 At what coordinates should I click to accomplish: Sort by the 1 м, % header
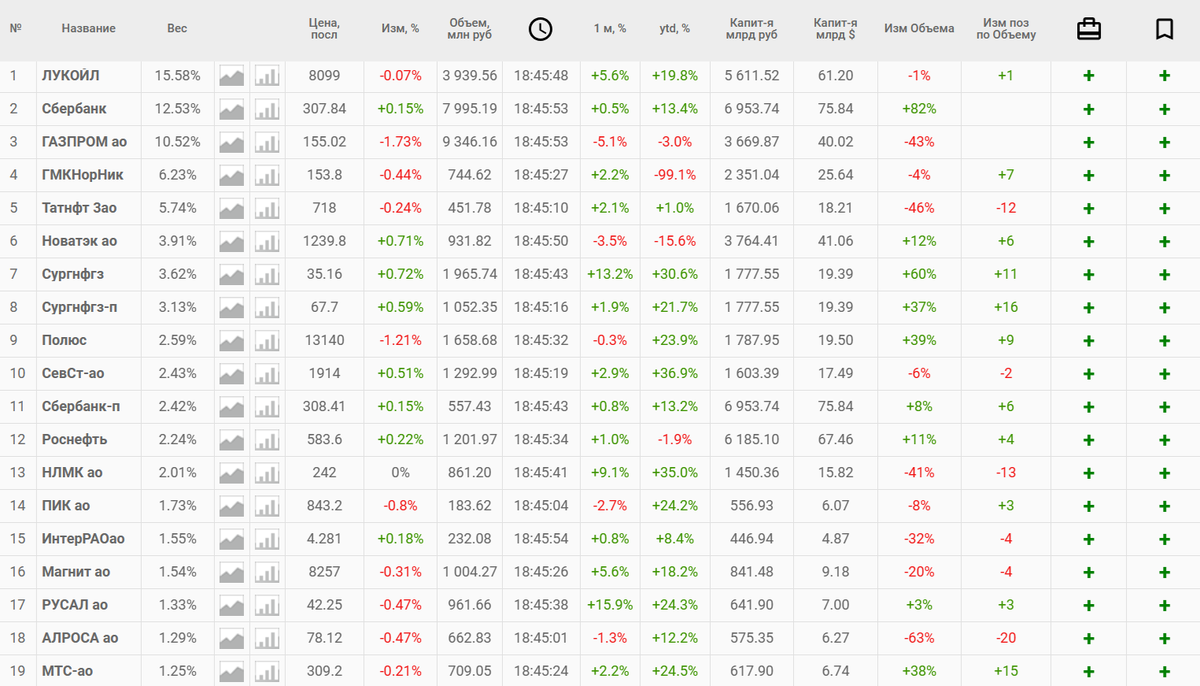tap(610, 29)
